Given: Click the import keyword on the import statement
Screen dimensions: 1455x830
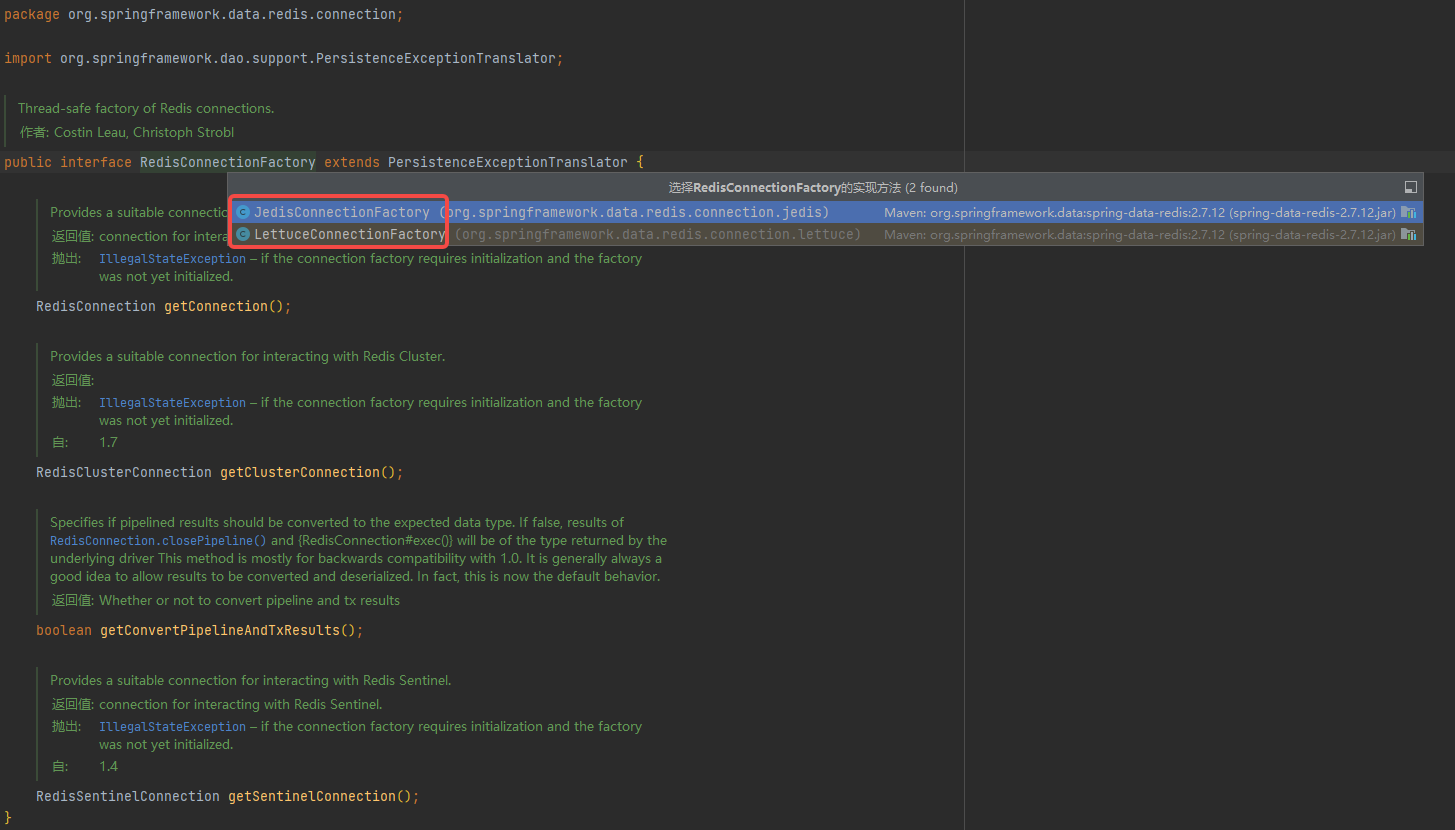Looking at the screenshot, I should (27, 58).
